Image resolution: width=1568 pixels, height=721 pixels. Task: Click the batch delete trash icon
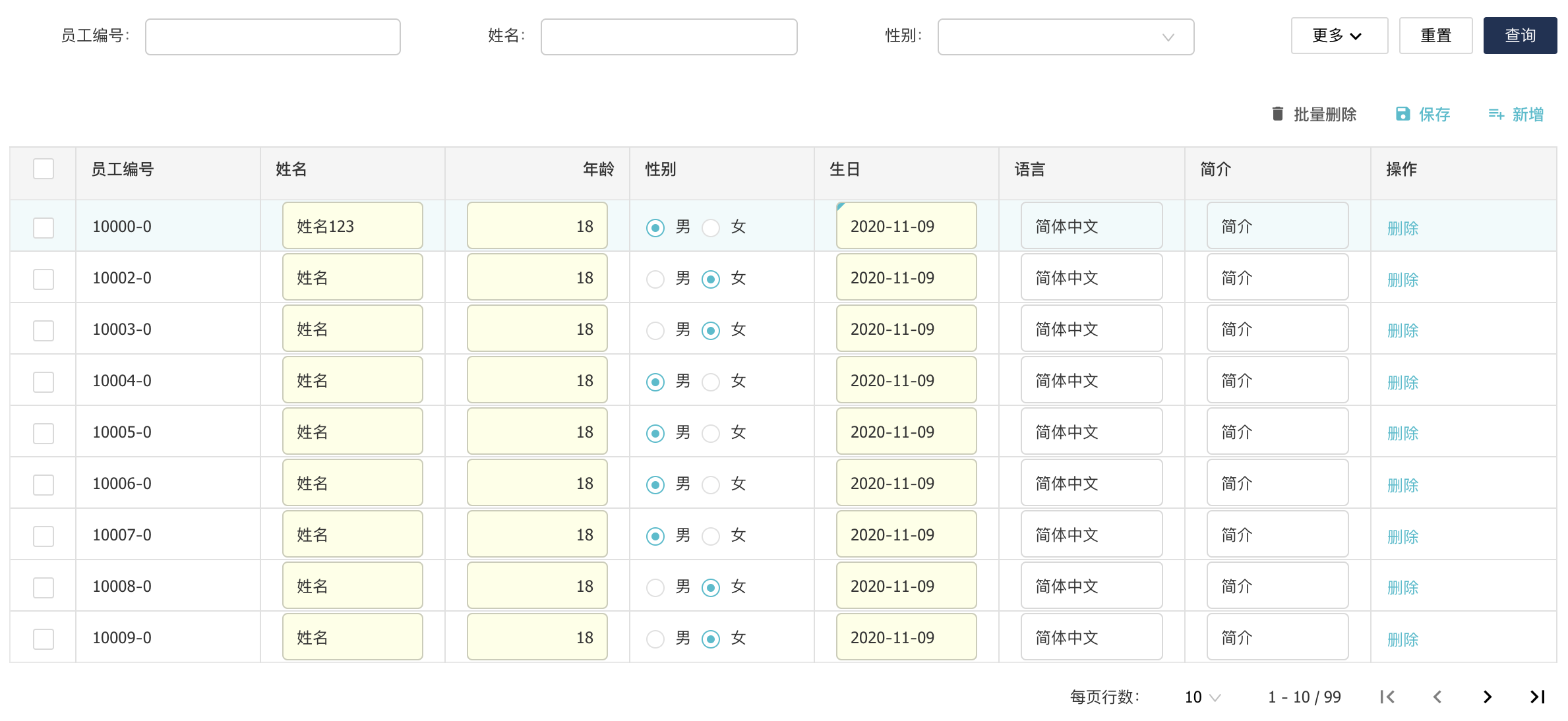(x=1277, y=114)
